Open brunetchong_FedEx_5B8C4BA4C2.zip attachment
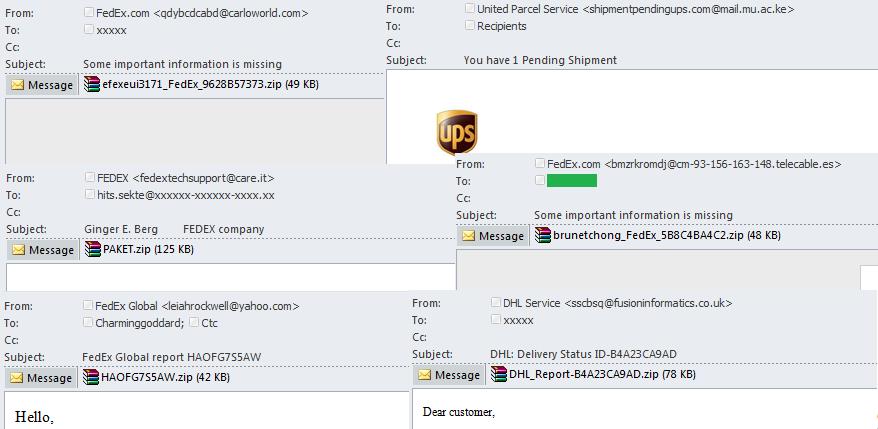Viewport: 878px width, 429px height. 657,235
